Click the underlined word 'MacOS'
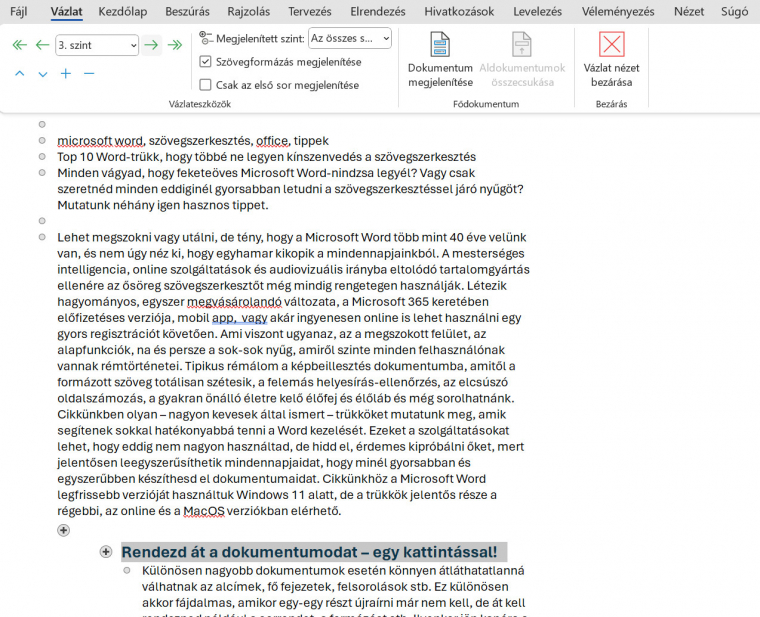This screenshot has width=760, height=617. click(204, 511)
